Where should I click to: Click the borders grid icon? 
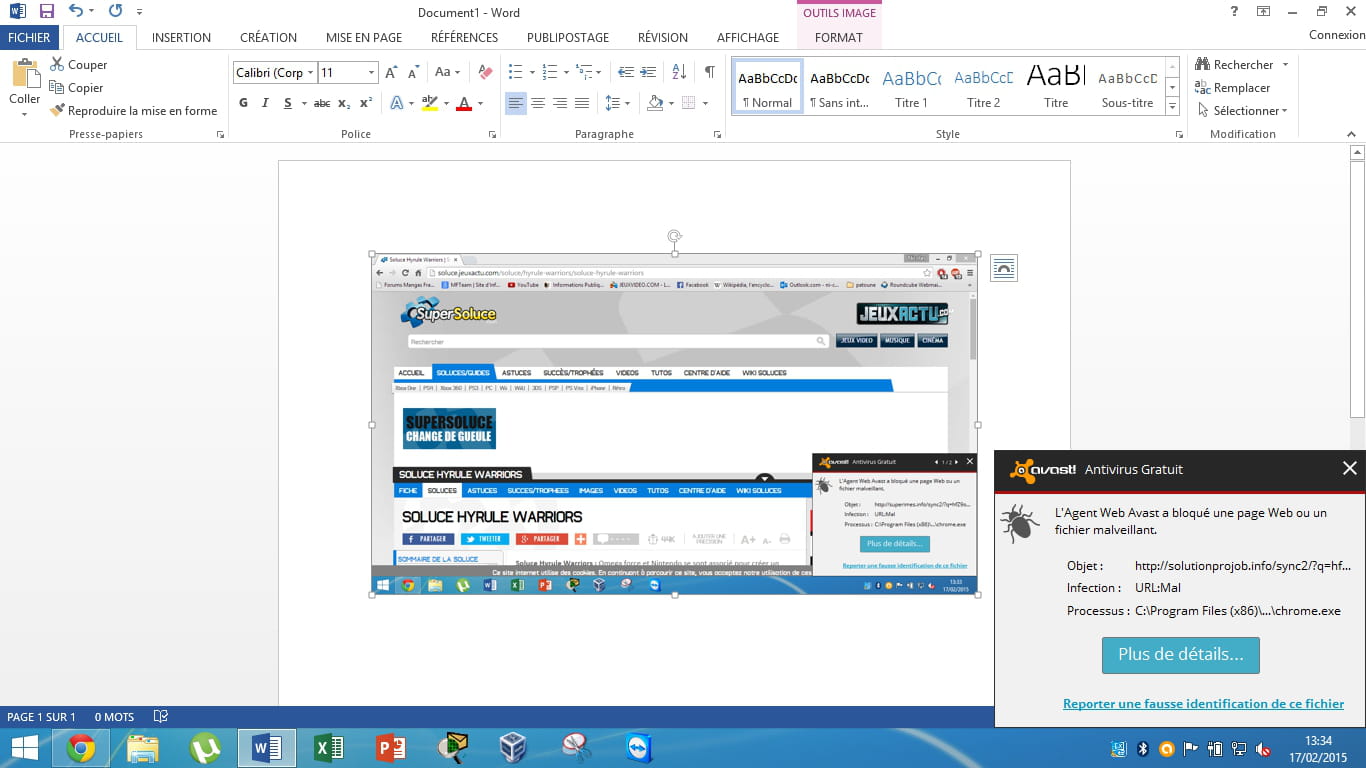pyautogui.click(x=687, y=103)
